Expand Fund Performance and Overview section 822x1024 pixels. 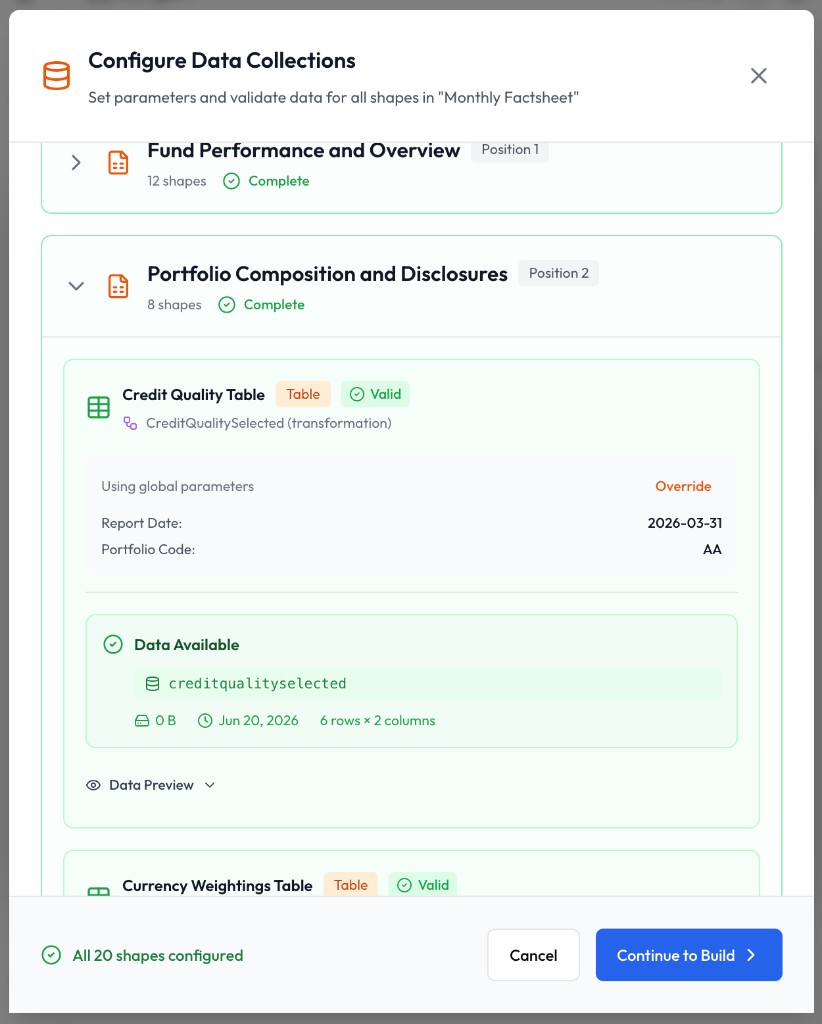tap(76, 163)
